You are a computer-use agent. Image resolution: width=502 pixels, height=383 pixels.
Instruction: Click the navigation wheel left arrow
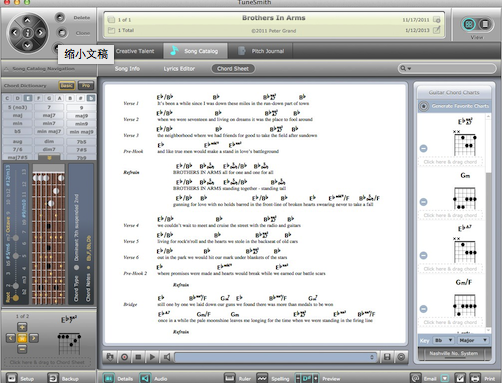click(x=15, y=32)
